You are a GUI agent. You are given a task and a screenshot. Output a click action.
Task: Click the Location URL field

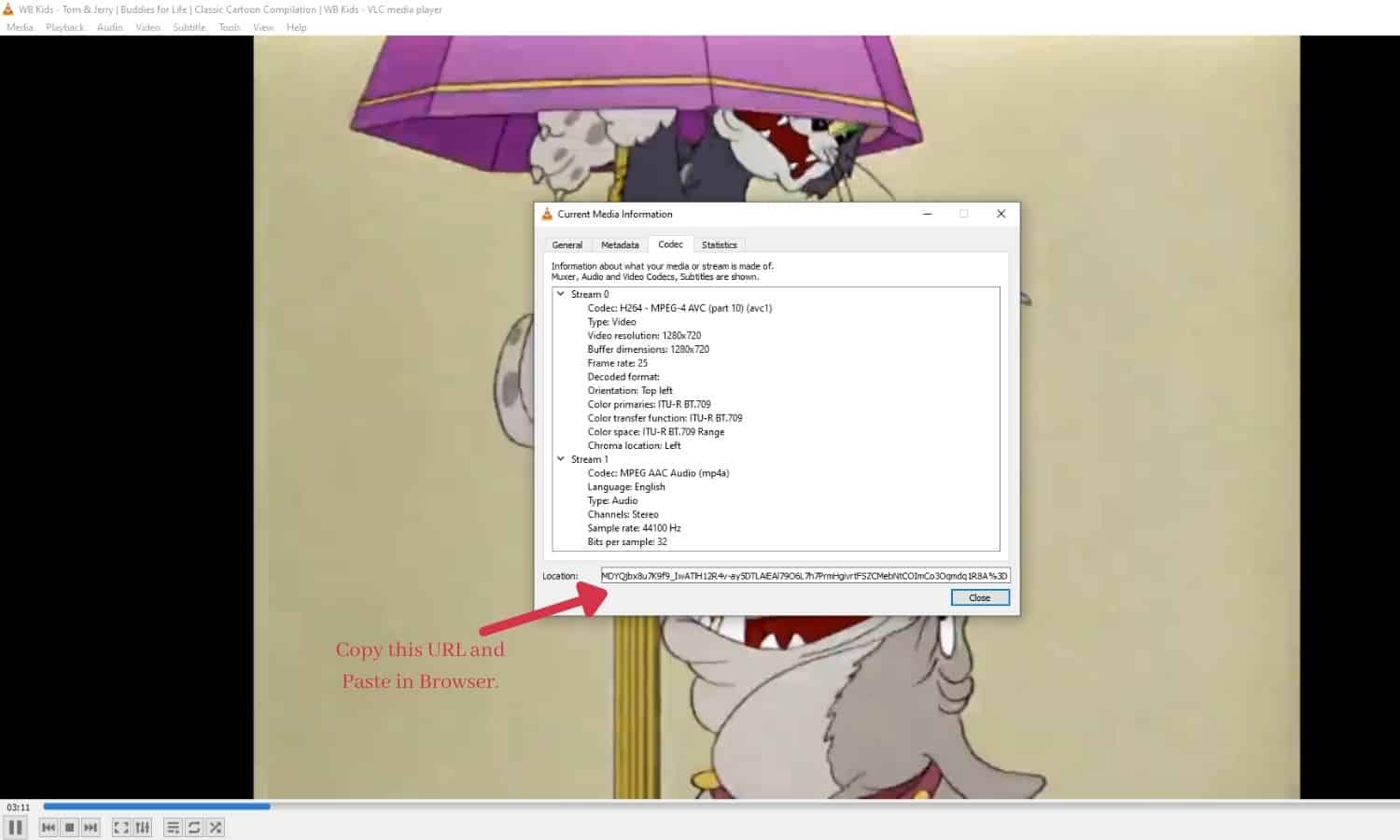tap(805, 576)
